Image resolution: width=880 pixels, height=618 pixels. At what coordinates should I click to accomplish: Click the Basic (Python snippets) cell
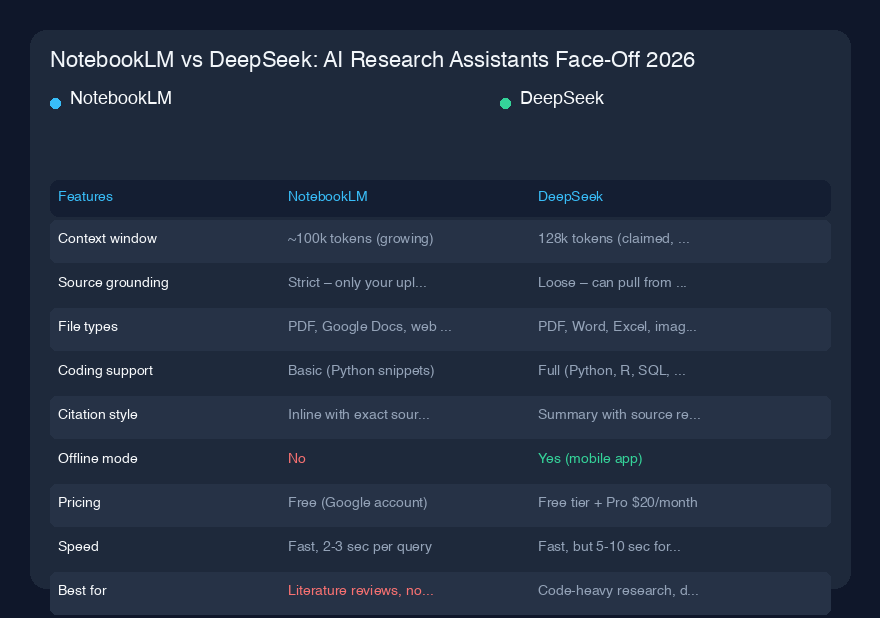361,370
